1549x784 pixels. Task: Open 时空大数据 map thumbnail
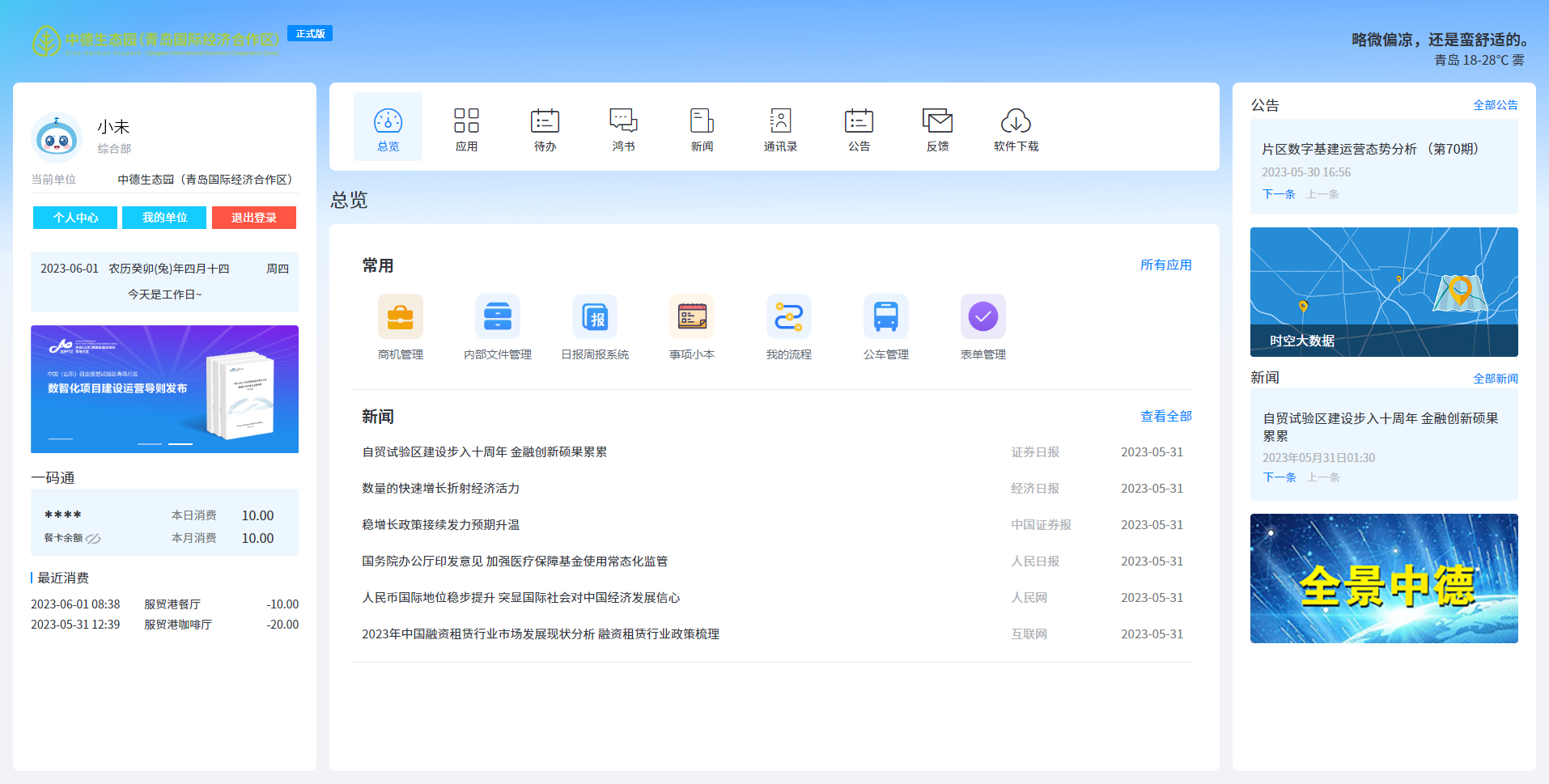click(x=1383, y=292)
